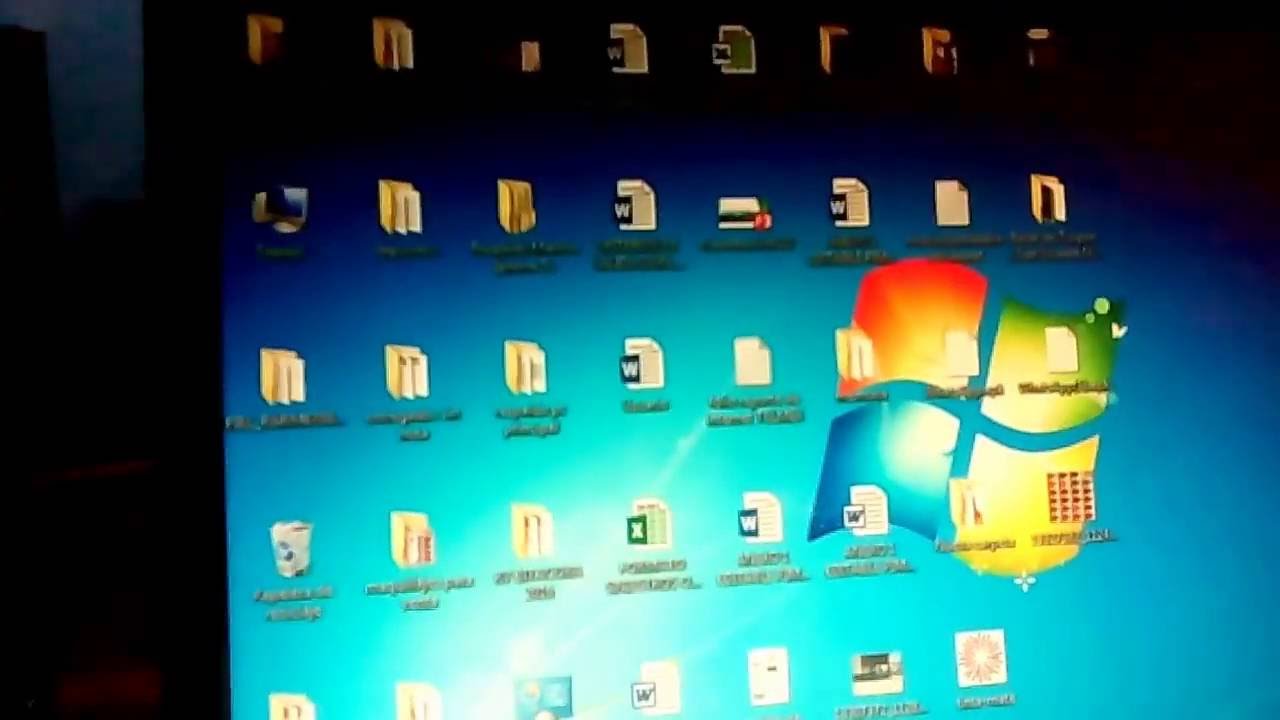
Task: Open the sunburst image desktop icon
Action: click(980, 658)
